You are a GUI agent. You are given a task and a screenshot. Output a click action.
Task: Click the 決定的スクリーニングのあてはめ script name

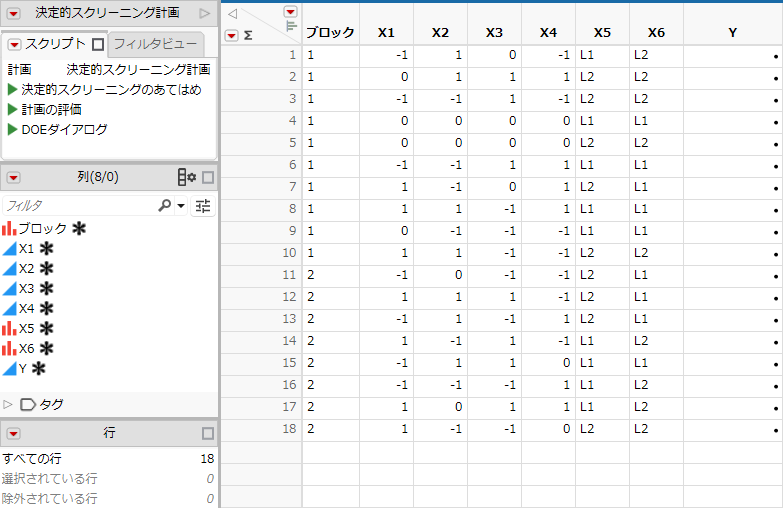click(x=111, y=89)
